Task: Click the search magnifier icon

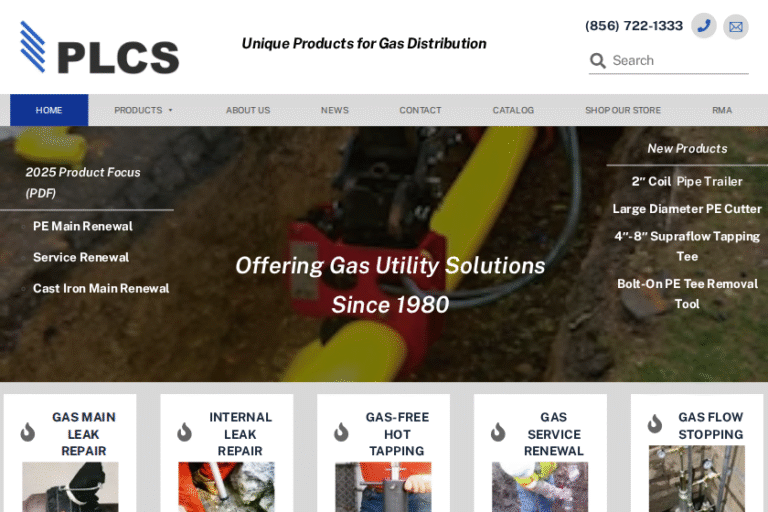Action: click(598, 61)
